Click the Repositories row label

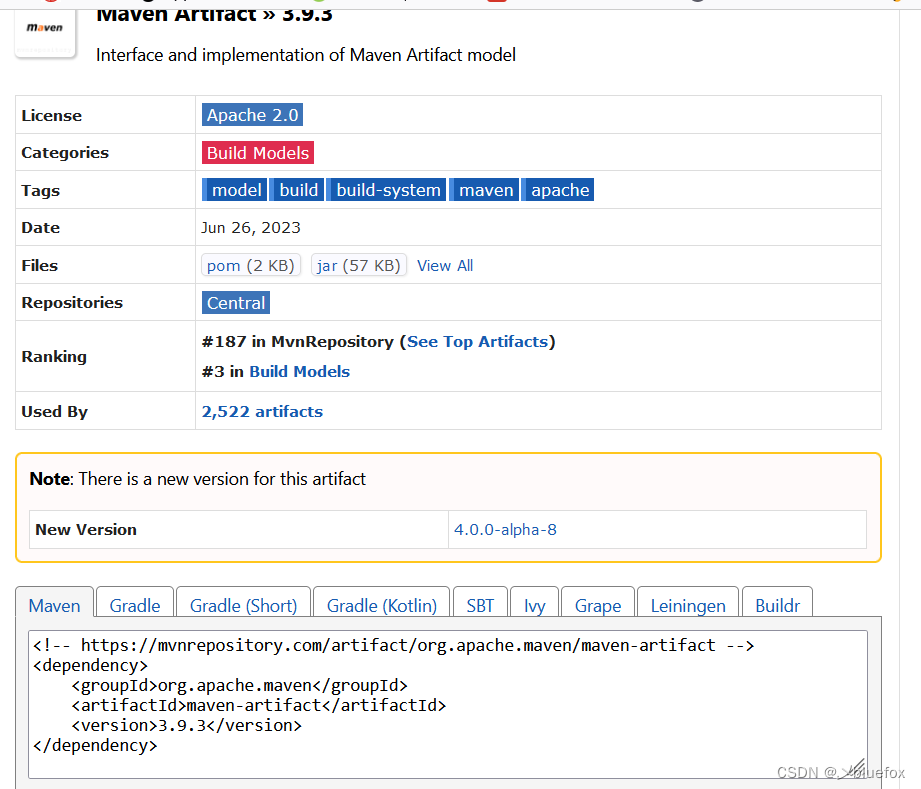[x=72, y=303]
